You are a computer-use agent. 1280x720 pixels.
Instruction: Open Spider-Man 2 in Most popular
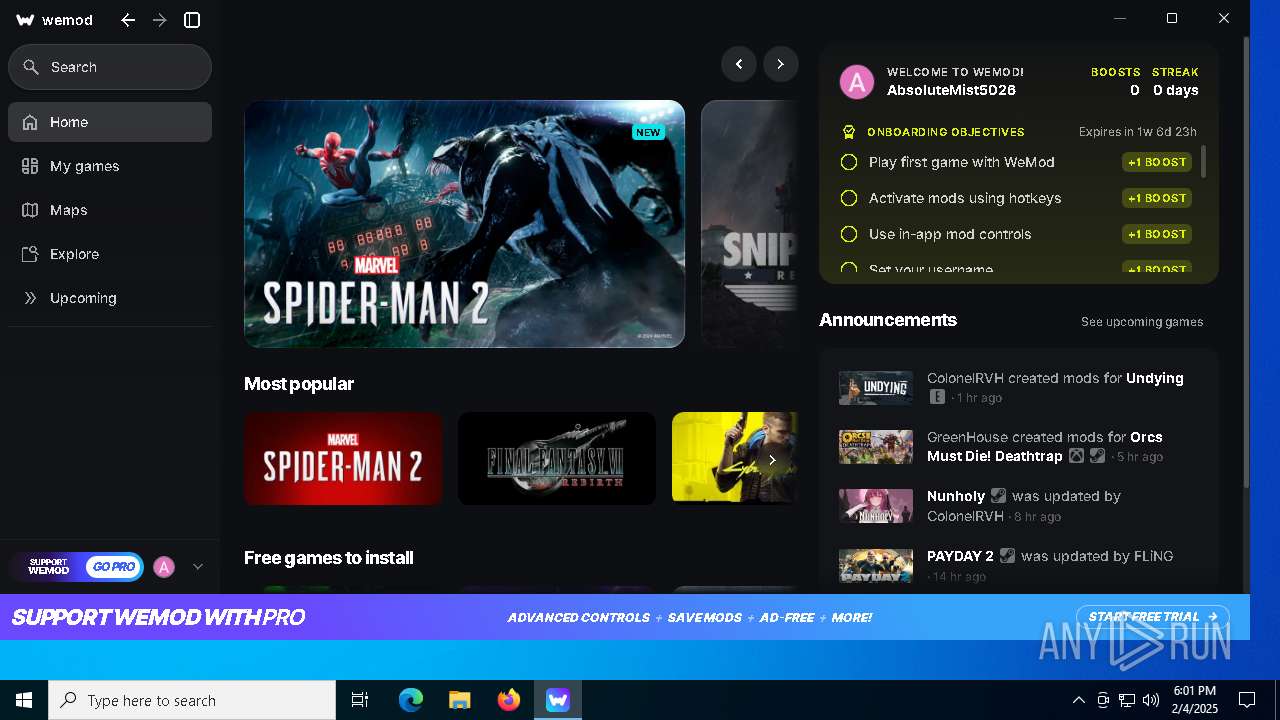click(x=343, y=458)
